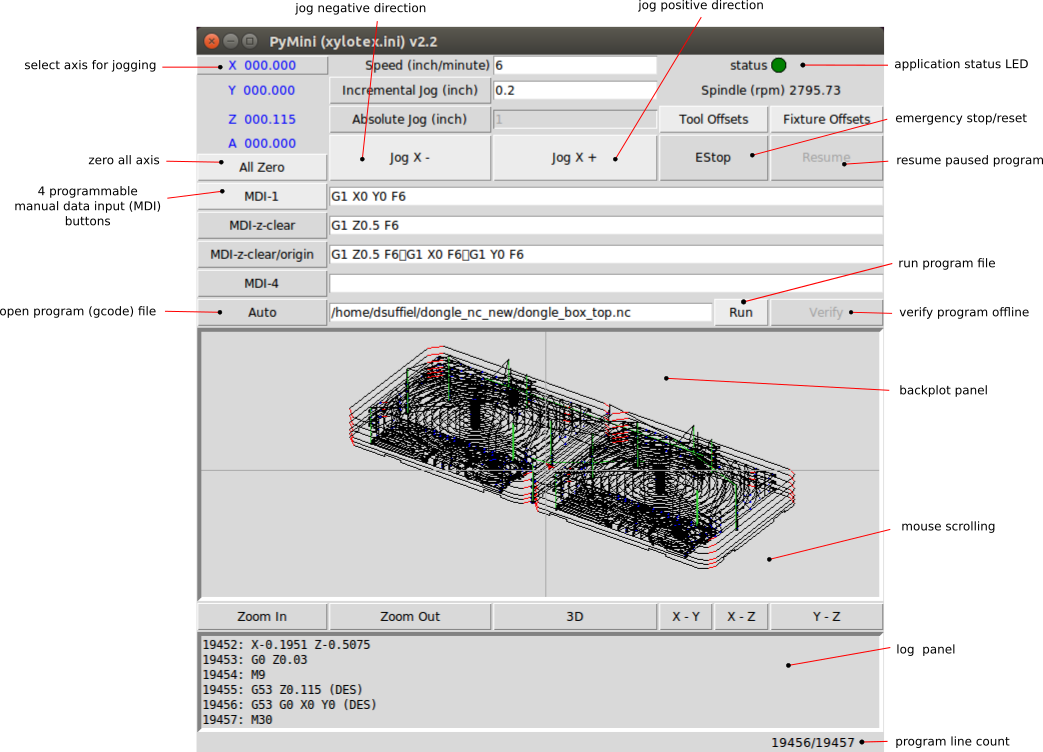Open a gcode file with Auto
Screen dimensions: 1043x752
[262, 313]
